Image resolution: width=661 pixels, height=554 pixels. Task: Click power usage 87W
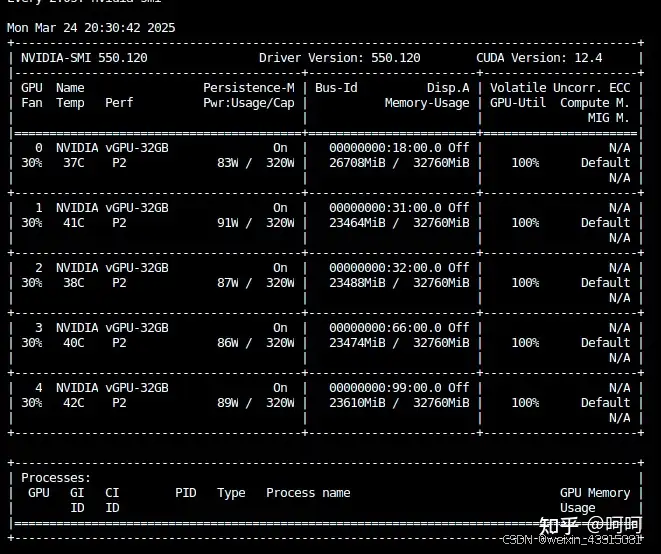pos(228,282)
